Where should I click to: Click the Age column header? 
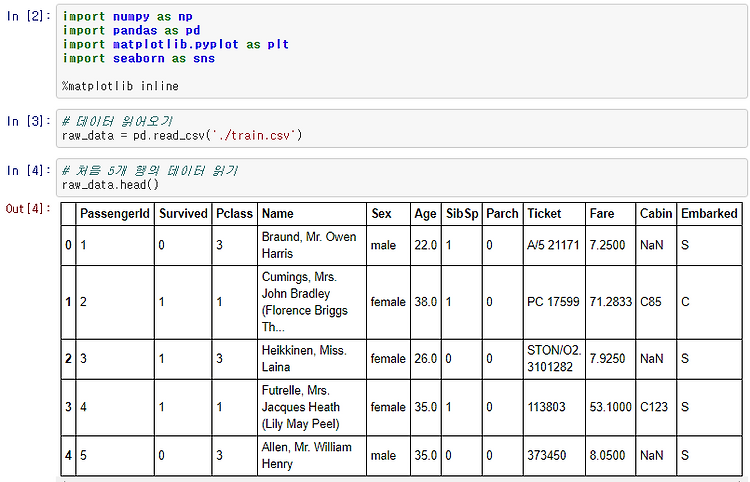pyautogui.click(x=426, y=213)
